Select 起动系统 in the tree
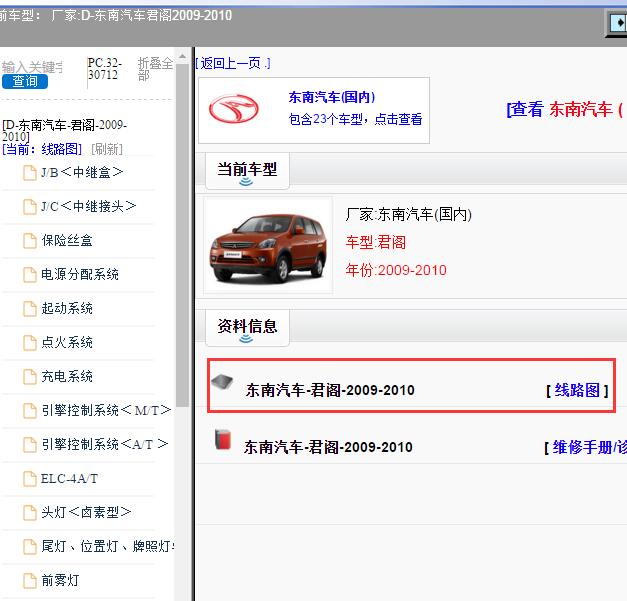The image size is (627, 601). (x=67, y=309)
